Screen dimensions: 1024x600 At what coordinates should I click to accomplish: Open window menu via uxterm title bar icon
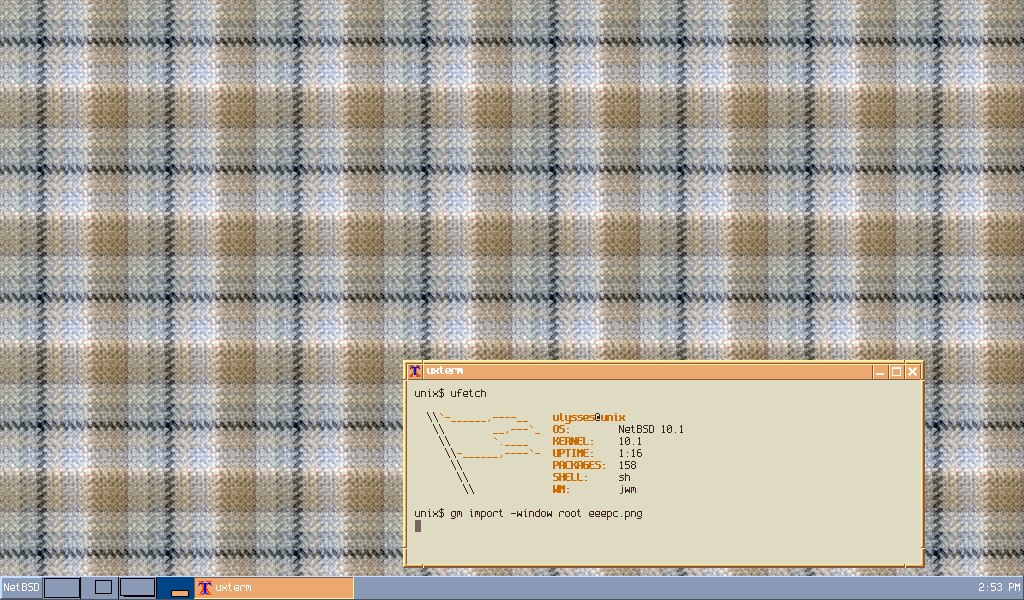click(415, 371)
